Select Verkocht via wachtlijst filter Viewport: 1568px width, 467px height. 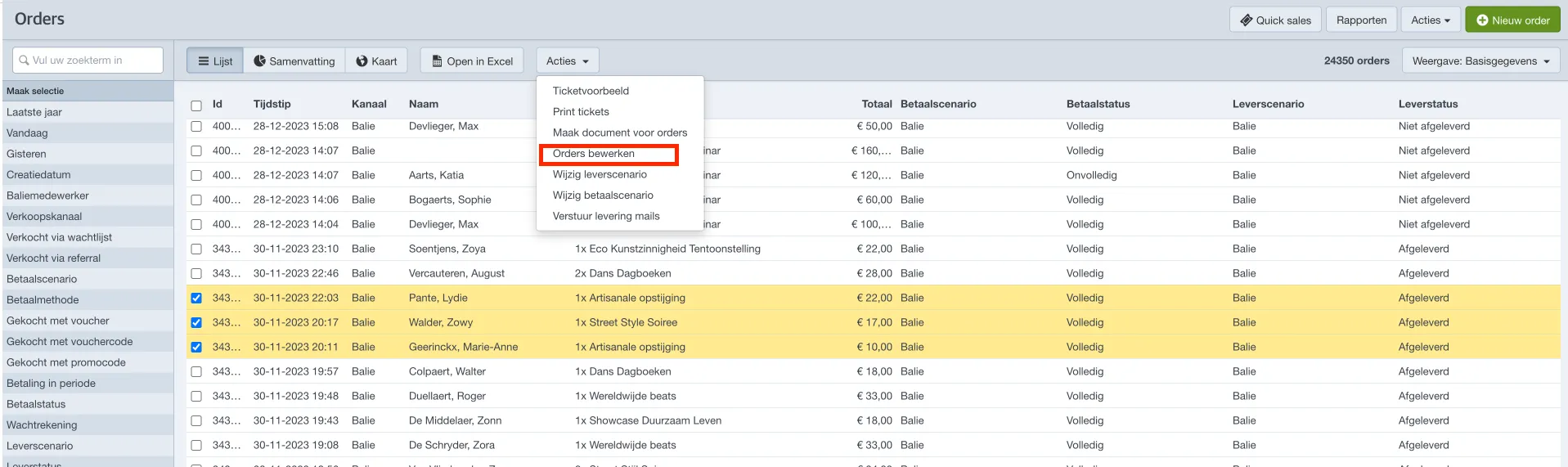(88, 237)
